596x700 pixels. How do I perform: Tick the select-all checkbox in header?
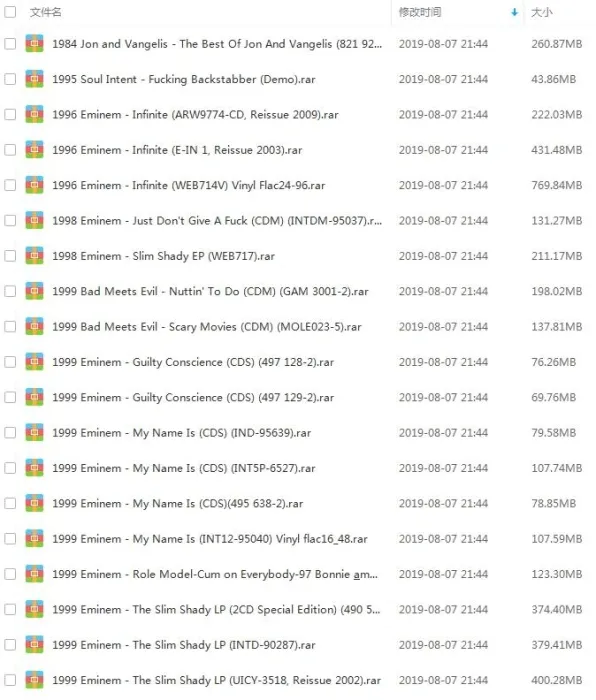click(10, 12)
